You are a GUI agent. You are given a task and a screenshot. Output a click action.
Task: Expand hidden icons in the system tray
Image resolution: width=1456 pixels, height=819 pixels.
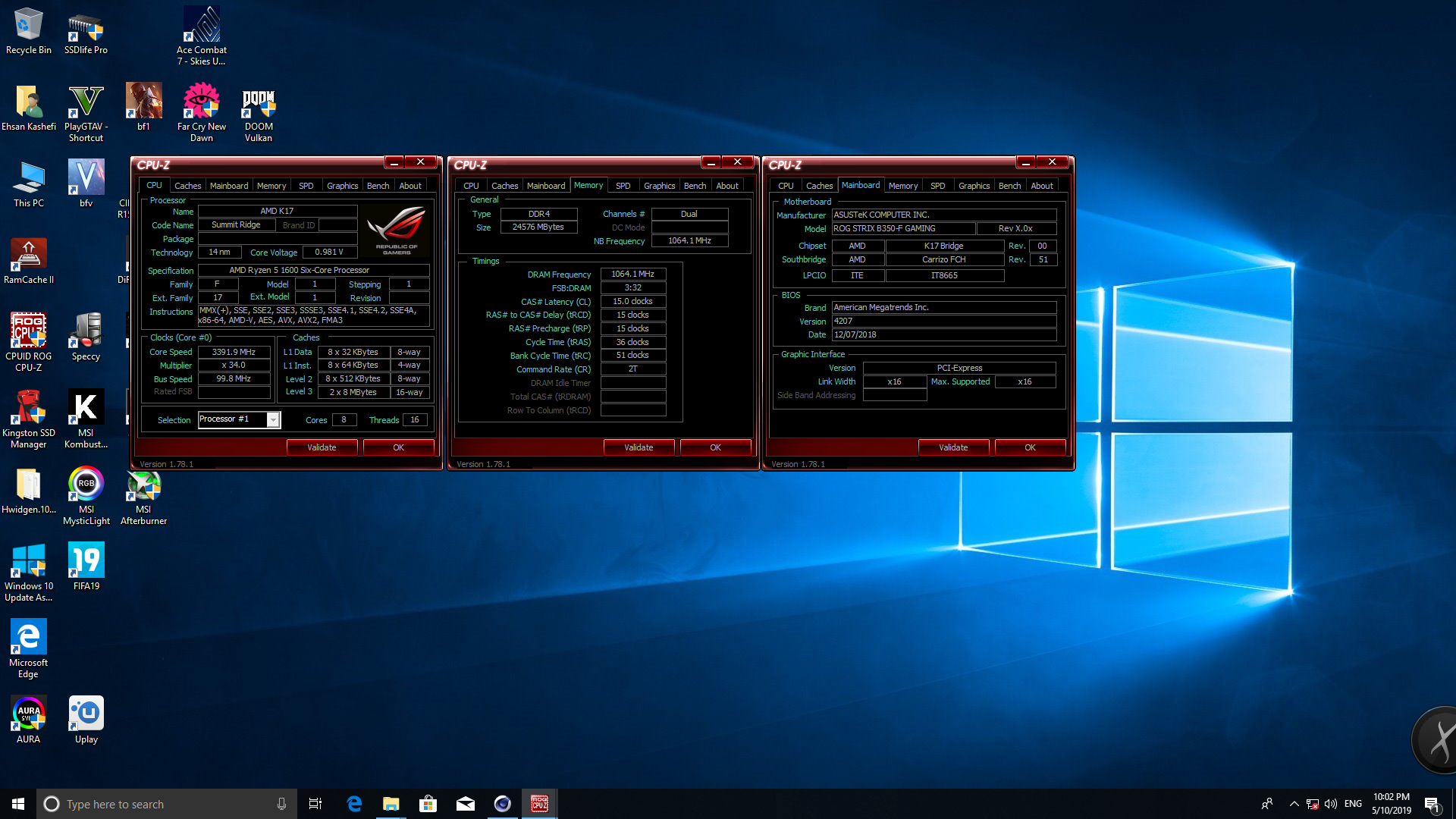[x=1293, y=804]
